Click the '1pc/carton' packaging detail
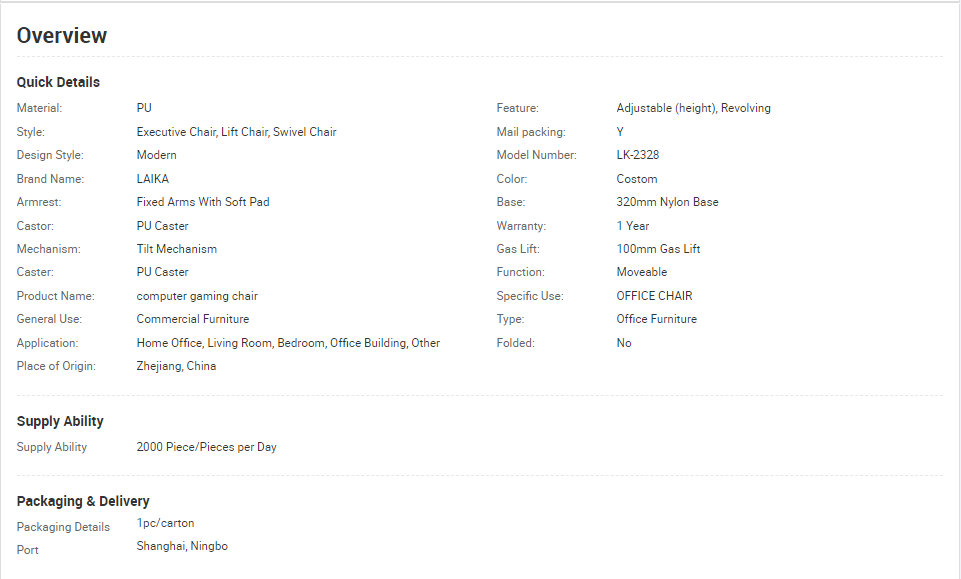Screen dimensions: 961x579 coord(165,523)
